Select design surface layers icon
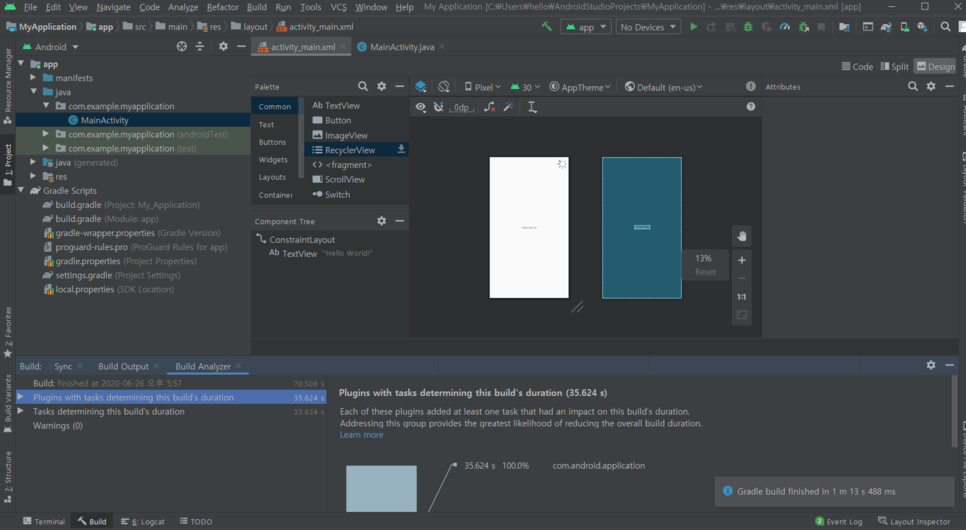This screenshot has height=530, width=966. click(x=421, y=86)
